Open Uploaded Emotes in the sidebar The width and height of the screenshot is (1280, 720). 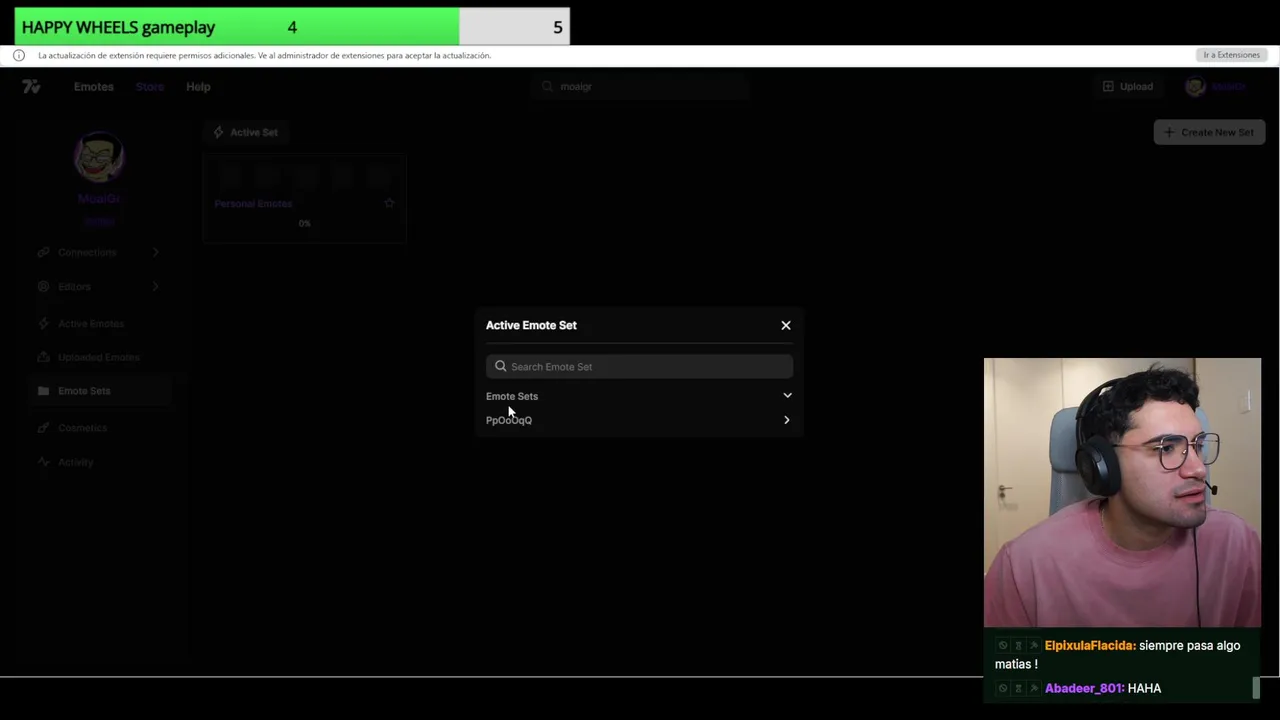99,357
